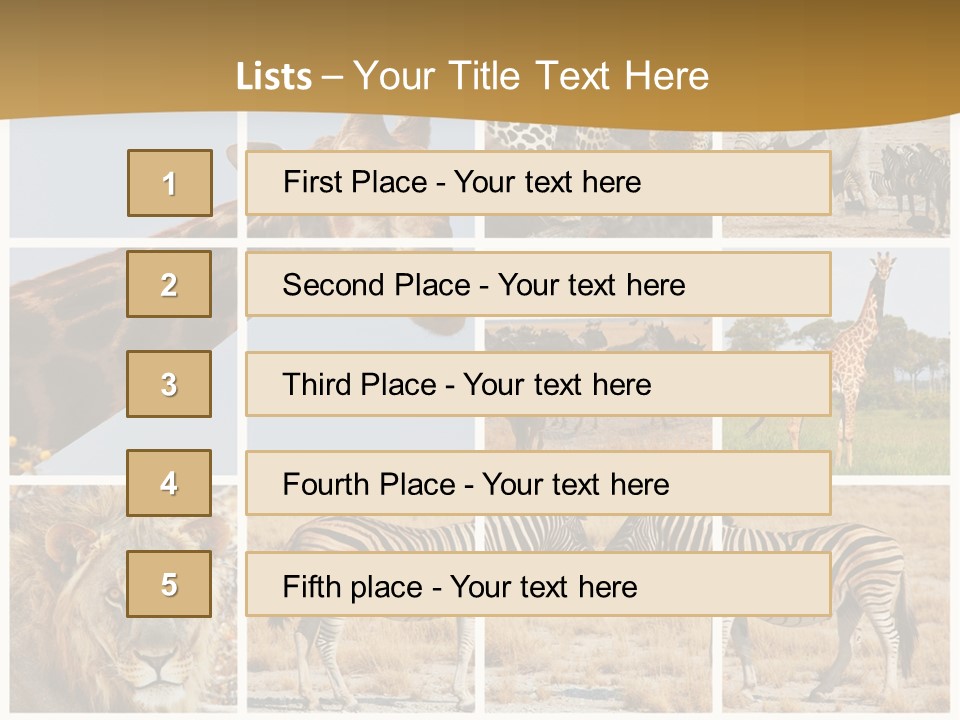Image resolution: width=960 pixels, height=720 pixels.
Task: Select the Second Place text bar
Action: tap(538, 284)
